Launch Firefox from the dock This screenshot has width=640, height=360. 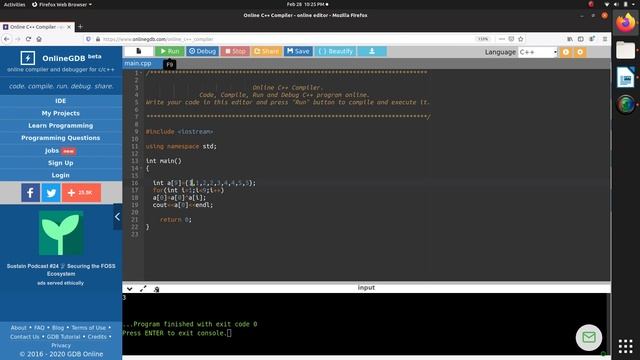[626, 22]
